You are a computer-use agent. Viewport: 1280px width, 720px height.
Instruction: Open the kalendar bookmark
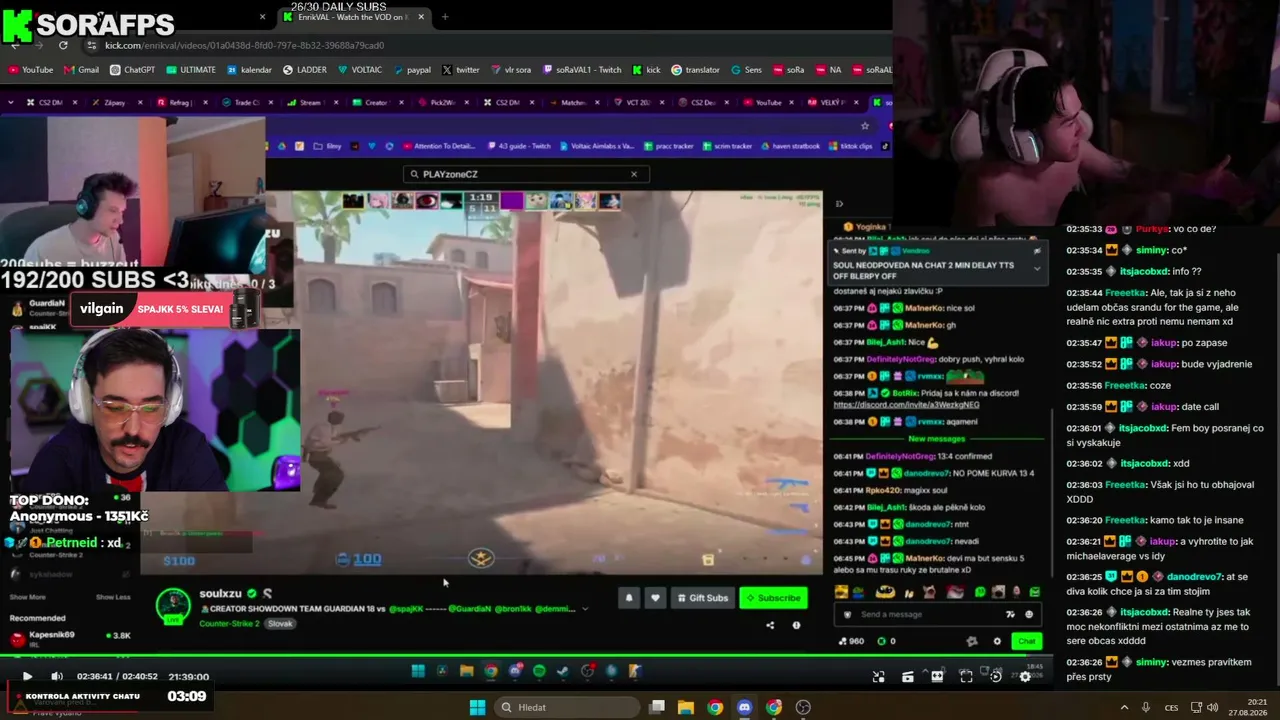pos(249,70)
